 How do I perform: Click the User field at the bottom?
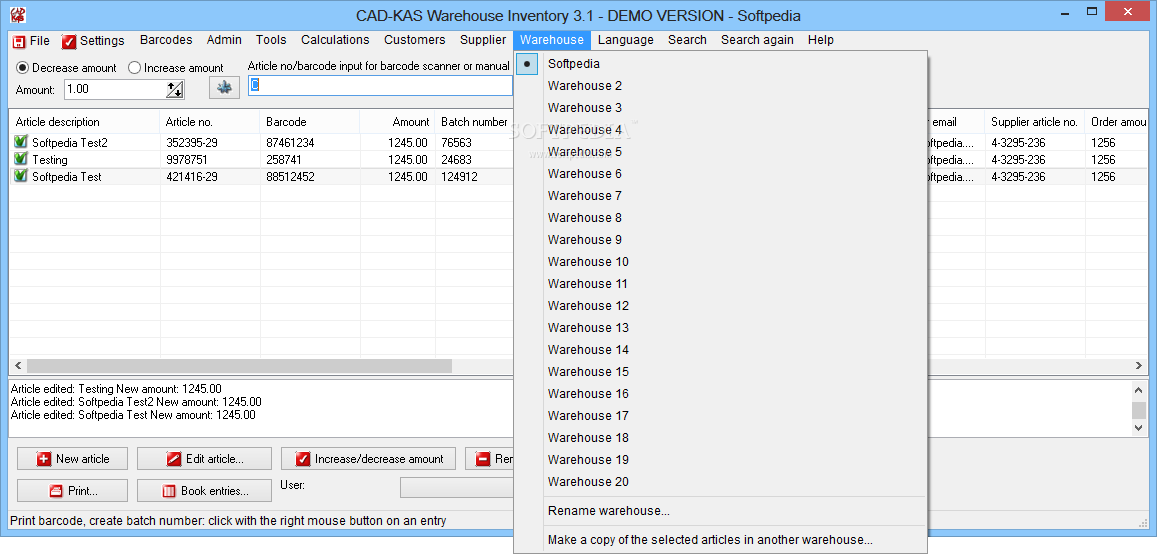pyautogui.click(x=457, y=488)
